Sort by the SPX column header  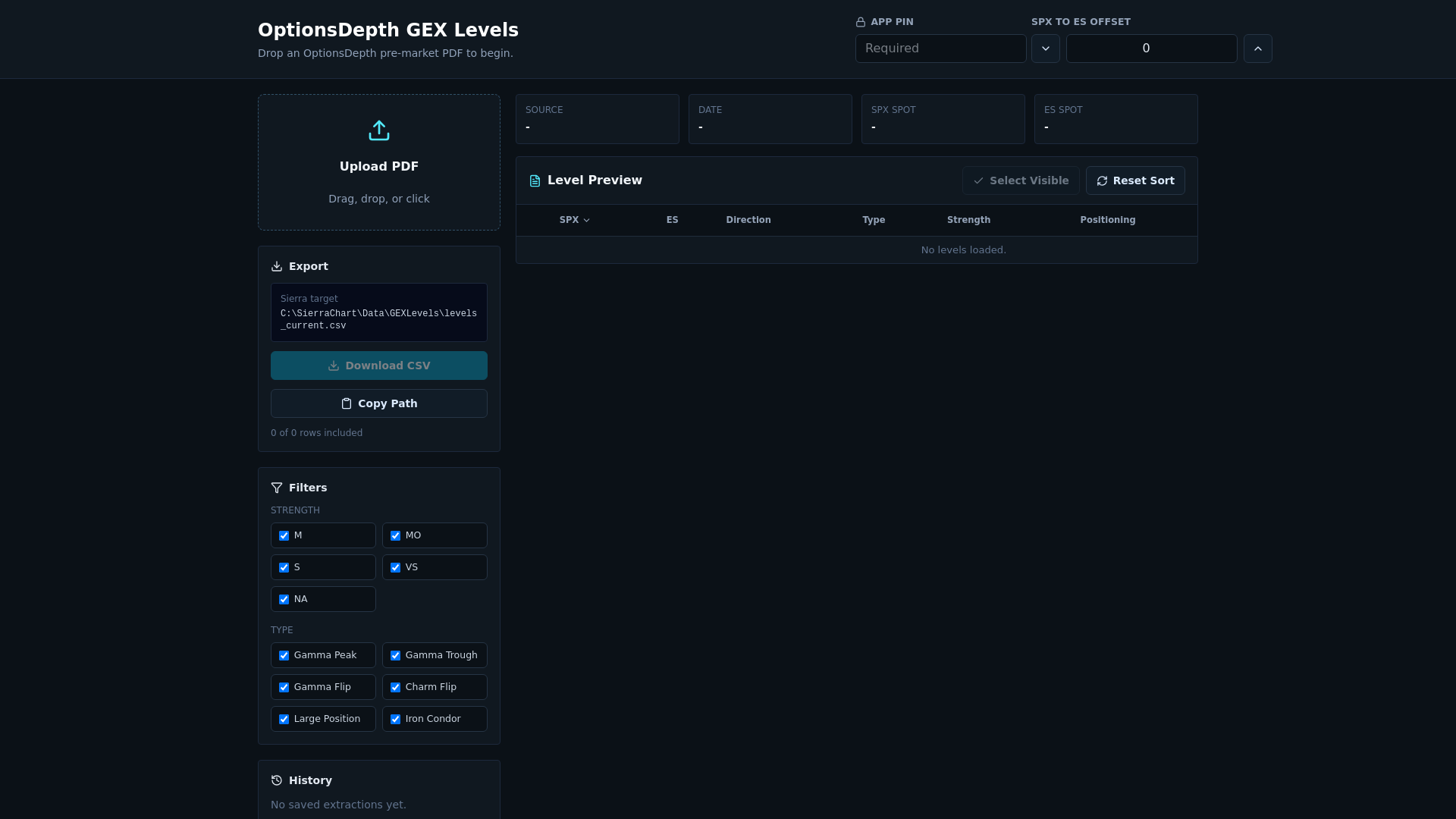(x=575, y=220)
